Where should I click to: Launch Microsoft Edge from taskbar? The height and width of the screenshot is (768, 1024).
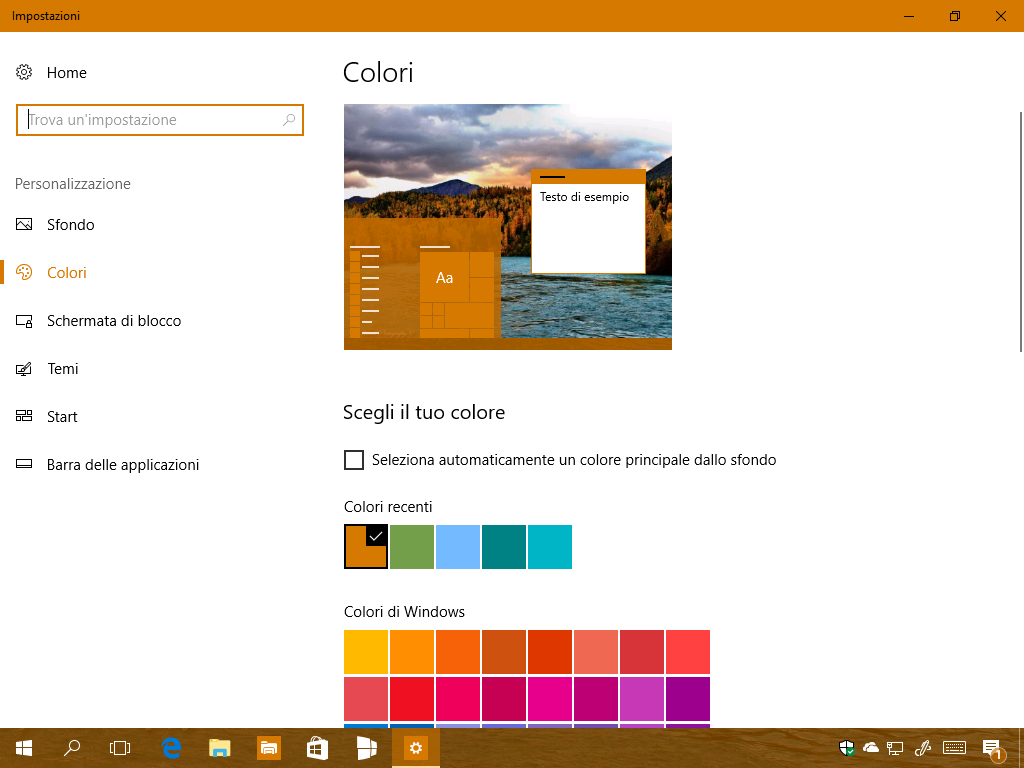[x=171, y=748]
